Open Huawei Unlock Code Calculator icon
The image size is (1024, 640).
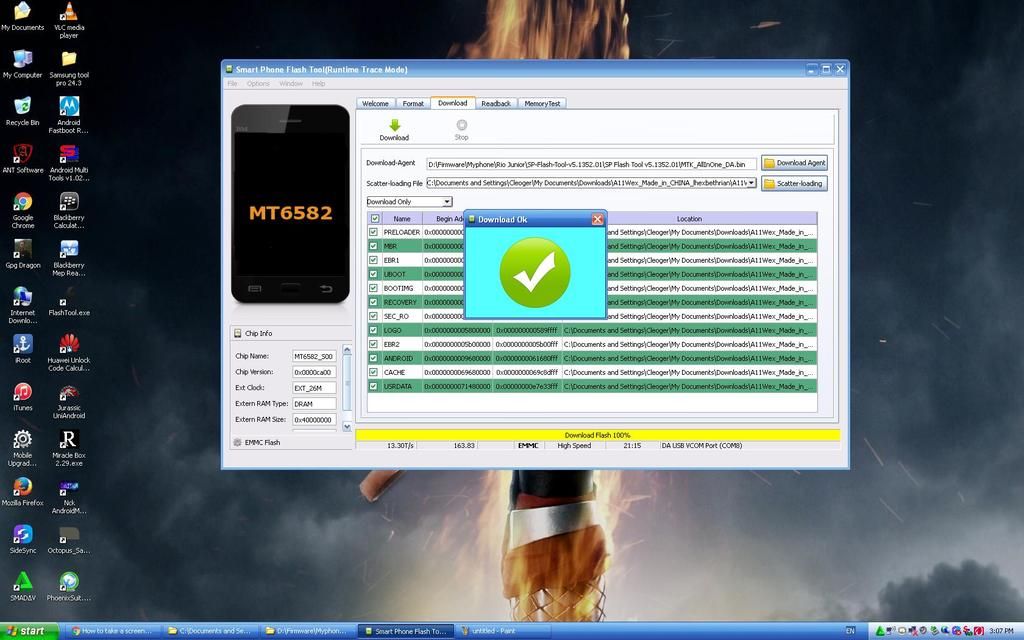pyautogui.click(x=69, y=345)
